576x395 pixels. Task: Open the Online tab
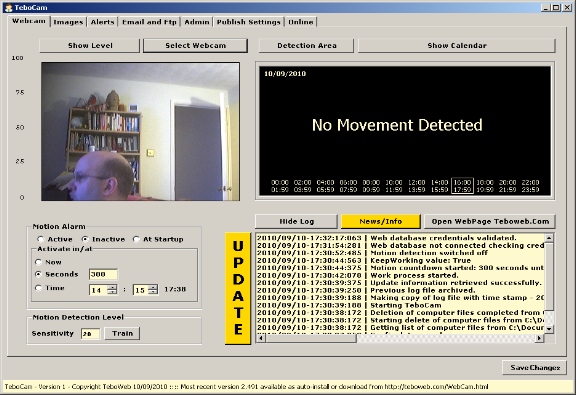click(x=300, y=22)
